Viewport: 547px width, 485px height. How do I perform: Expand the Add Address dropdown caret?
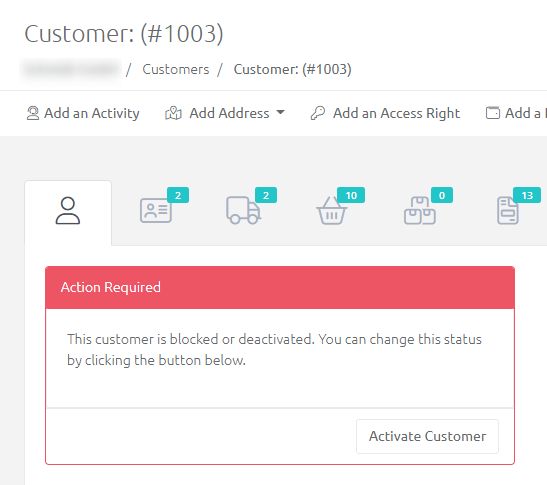click(280, 112)
